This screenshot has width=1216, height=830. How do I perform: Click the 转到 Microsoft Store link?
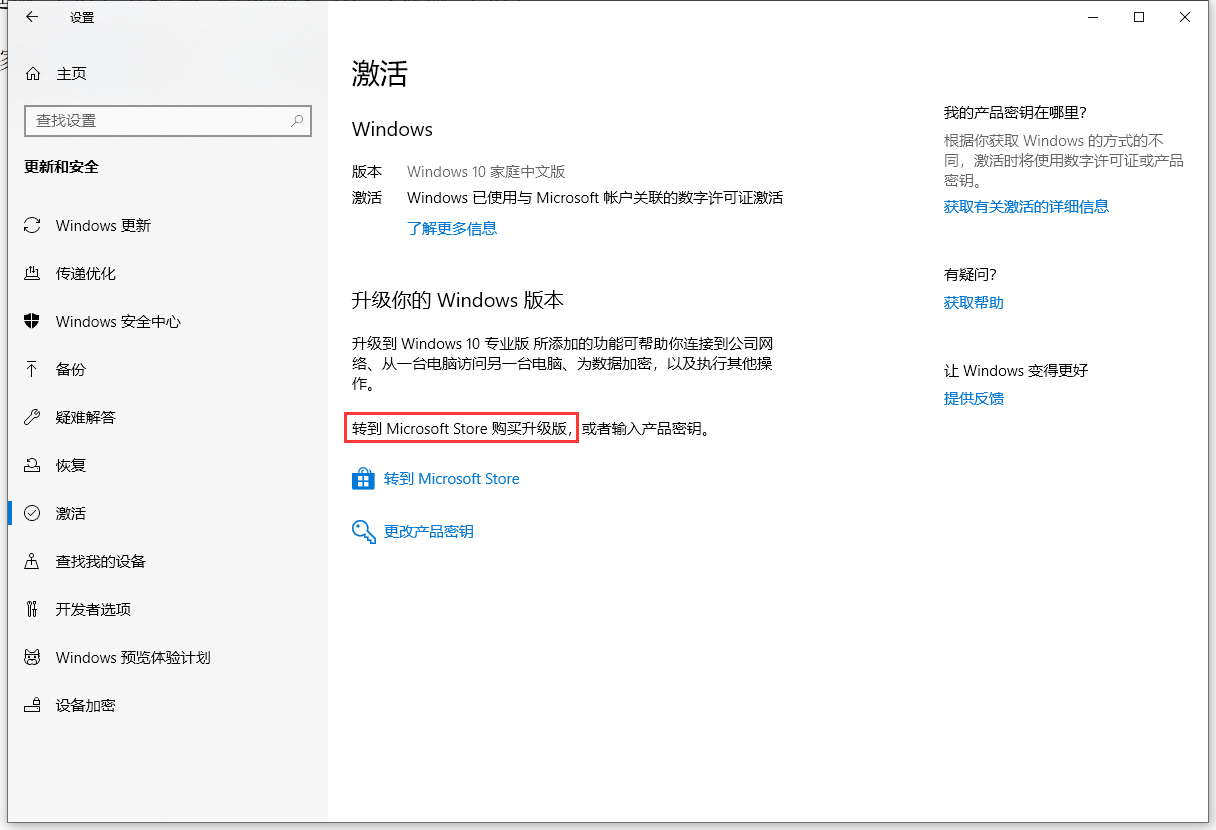[x=452, y=479]
